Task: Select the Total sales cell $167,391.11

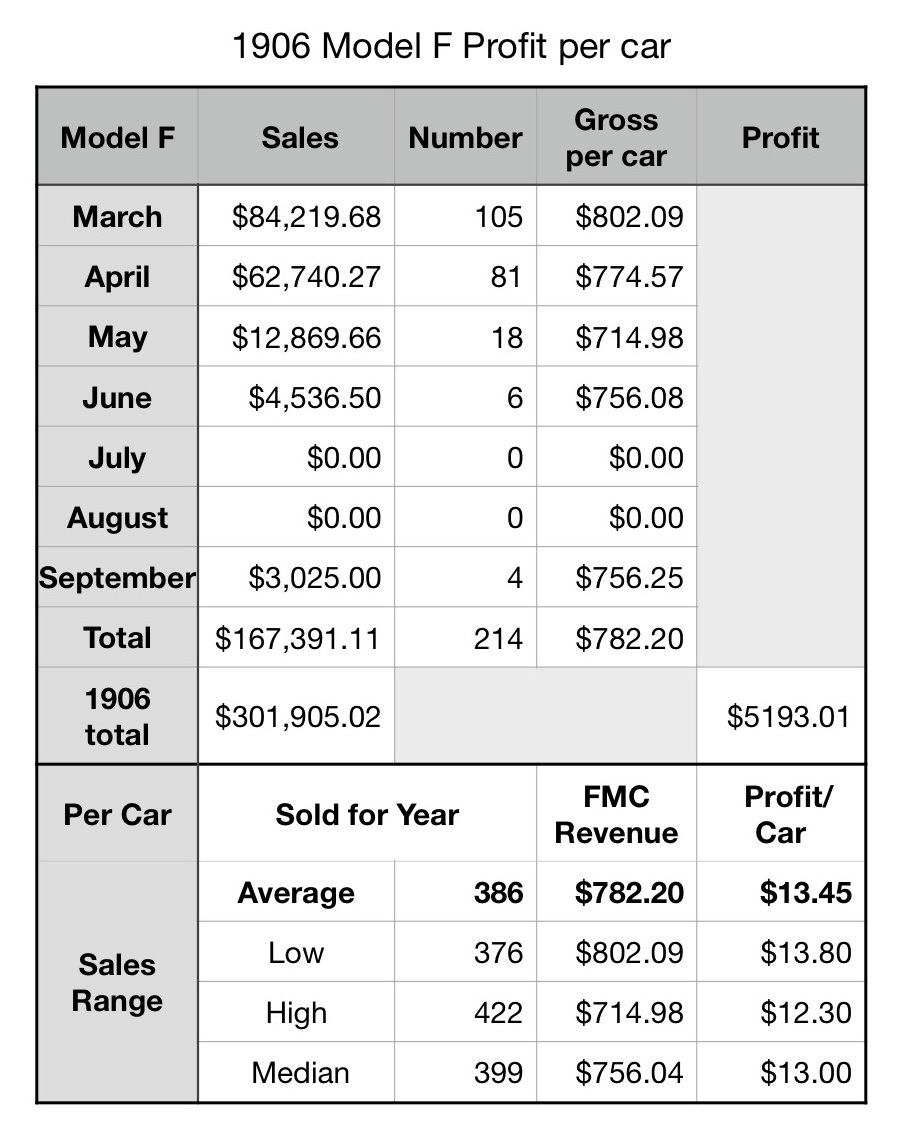Action: click(298, 638)
